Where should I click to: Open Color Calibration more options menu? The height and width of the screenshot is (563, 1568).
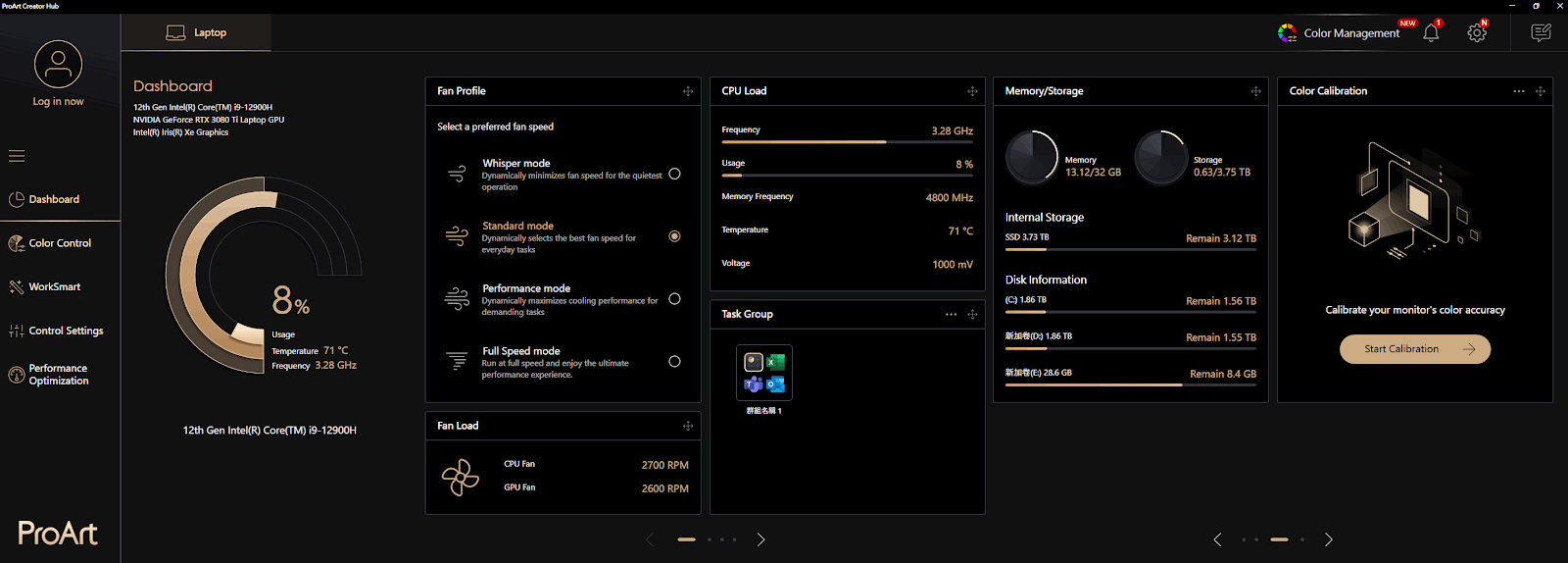click(x=1519, y=91)
